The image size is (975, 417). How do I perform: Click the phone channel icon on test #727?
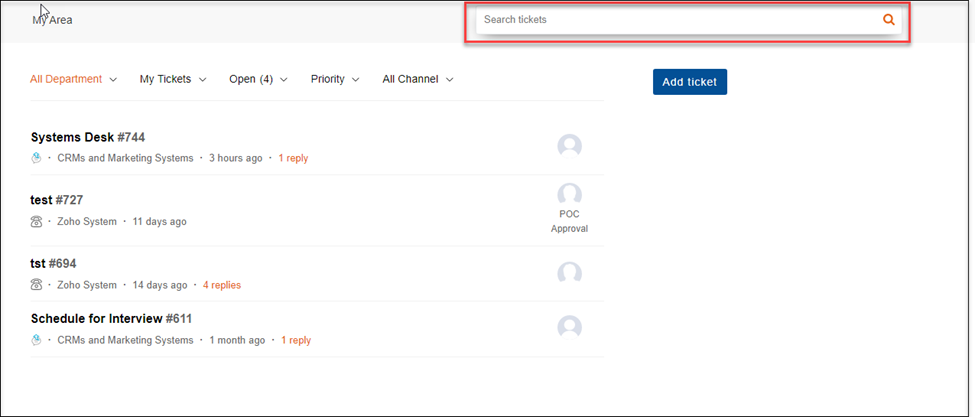pyautogui.click(x=36, y=221)
